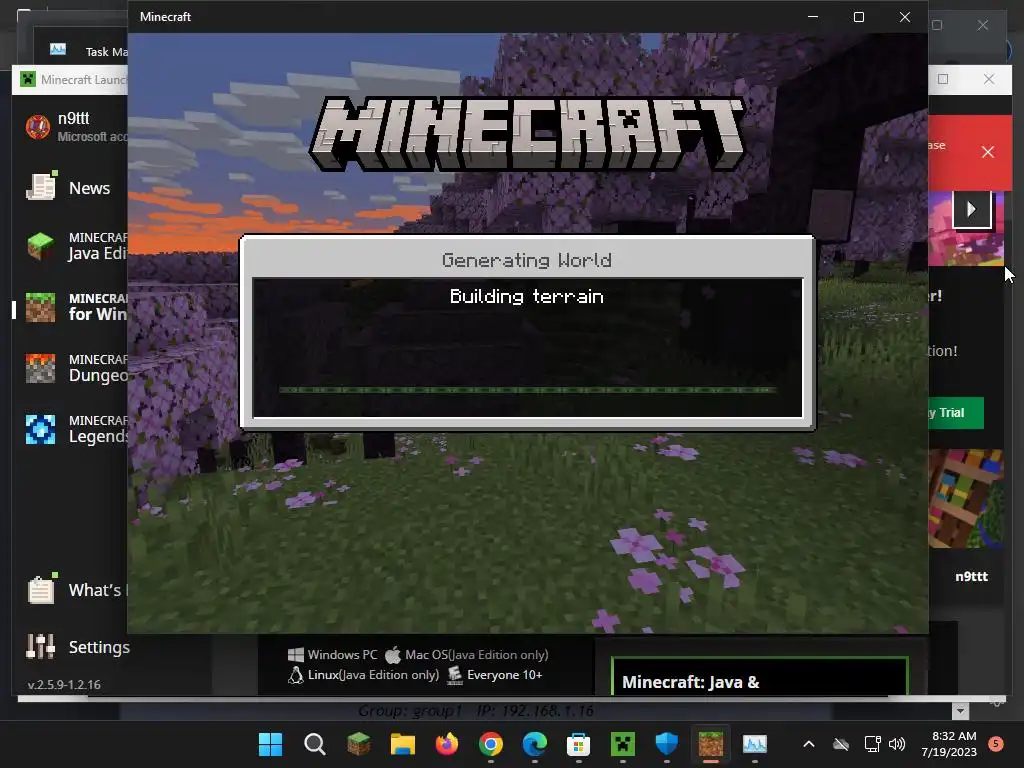The height and width of the screenshot is (768, 1024).
Task: Open the News section in Minecraft Launcher
Action: (x=69, y=188)
